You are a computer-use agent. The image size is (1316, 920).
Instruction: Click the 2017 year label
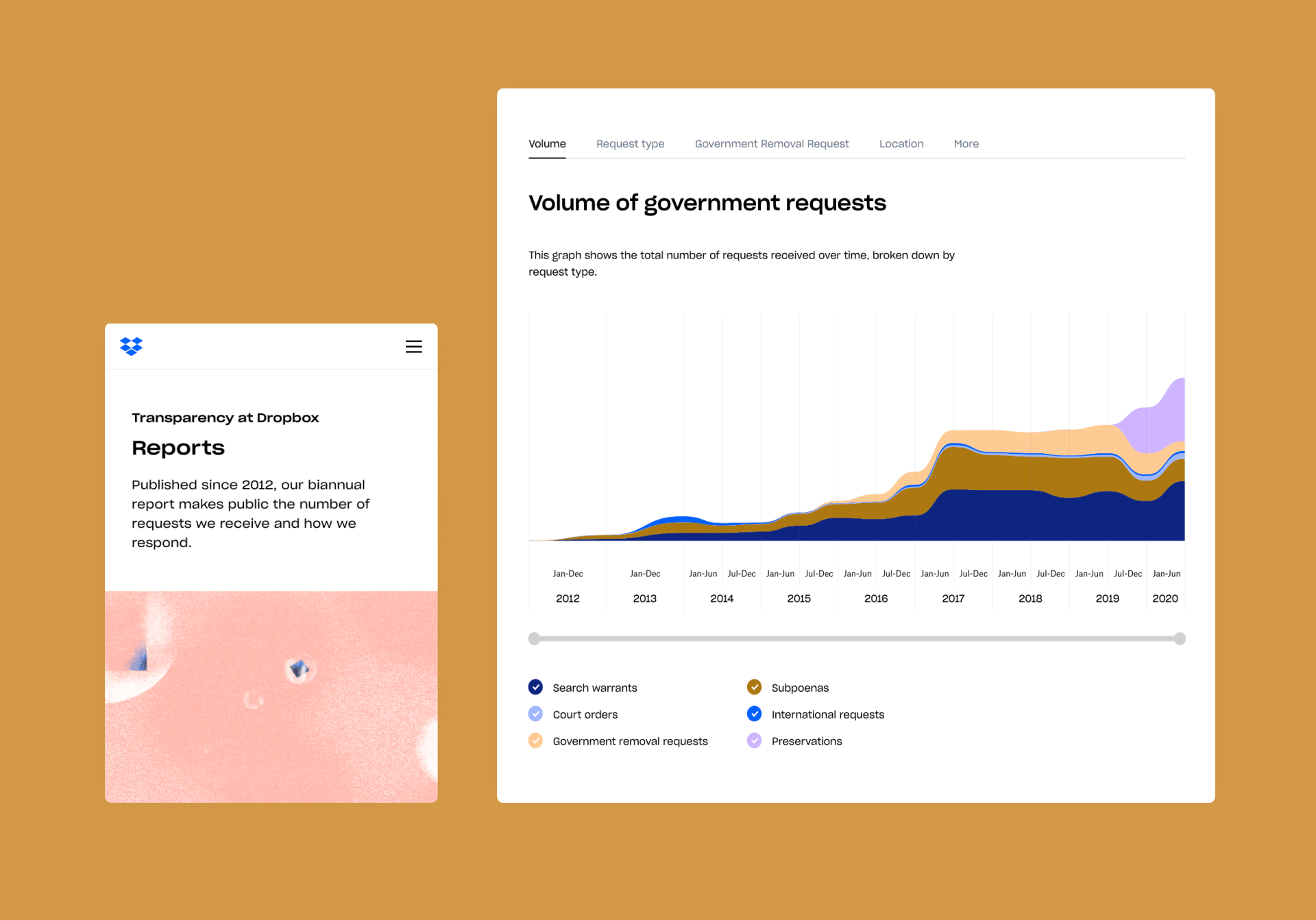coord(953,598)
